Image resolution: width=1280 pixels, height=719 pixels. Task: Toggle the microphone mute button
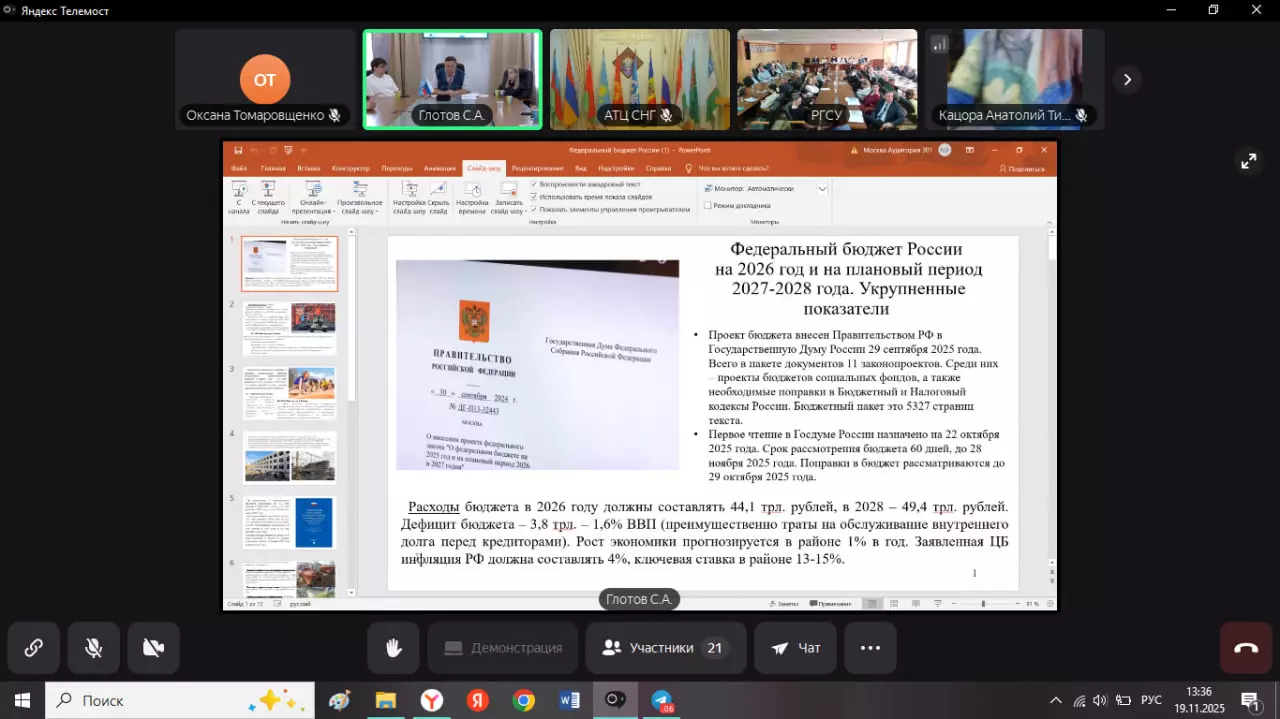pyautogui.click(x=93, y=648)
